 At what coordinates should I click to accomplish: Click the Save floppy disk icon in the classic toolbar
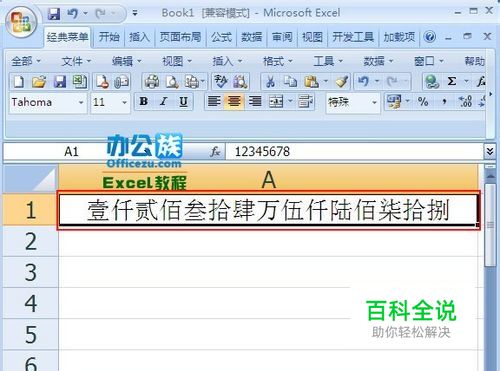pos(60,82)
